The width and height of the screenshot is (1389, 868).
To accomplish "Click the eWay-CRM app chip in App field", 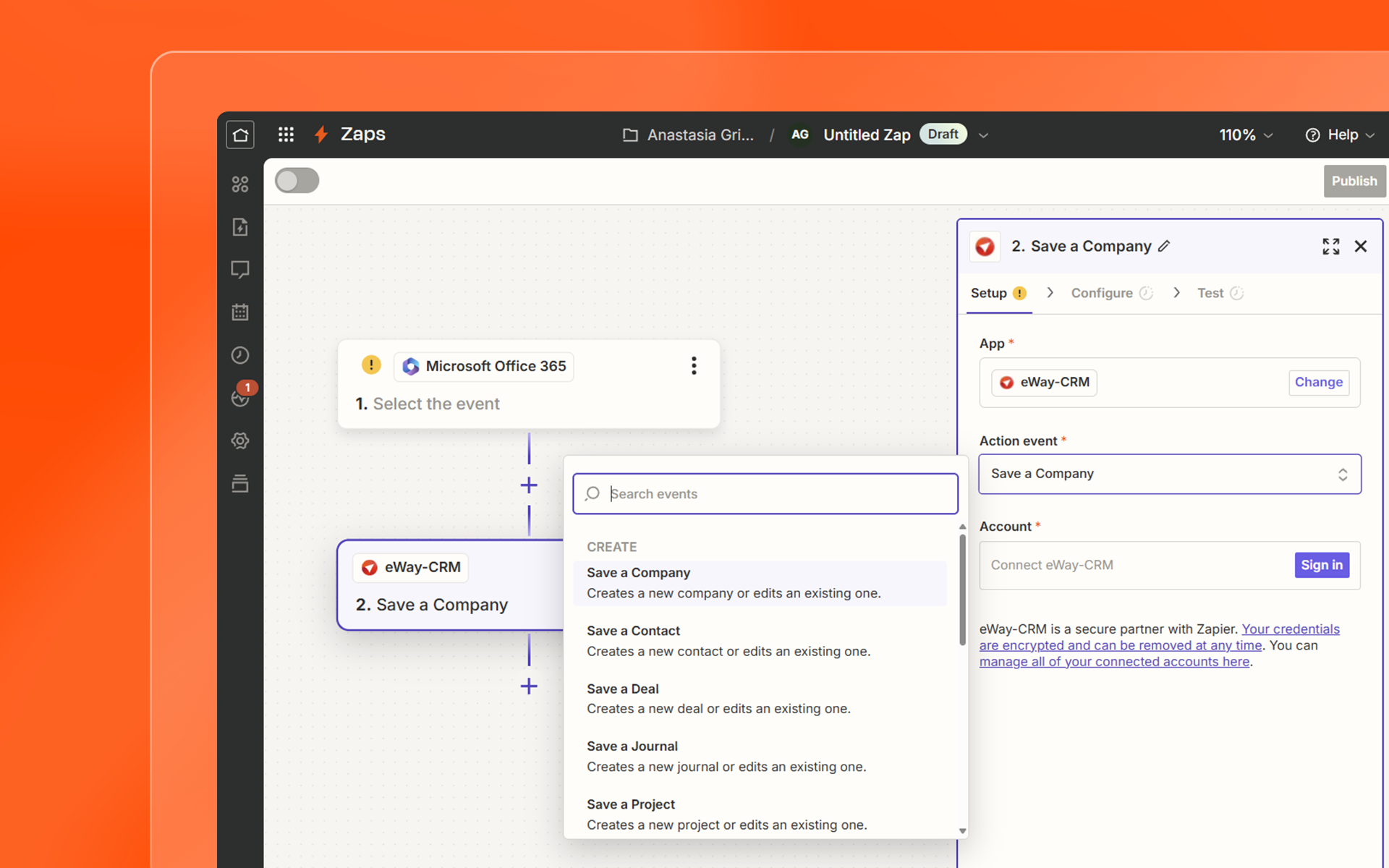I will click(1044, 383).
